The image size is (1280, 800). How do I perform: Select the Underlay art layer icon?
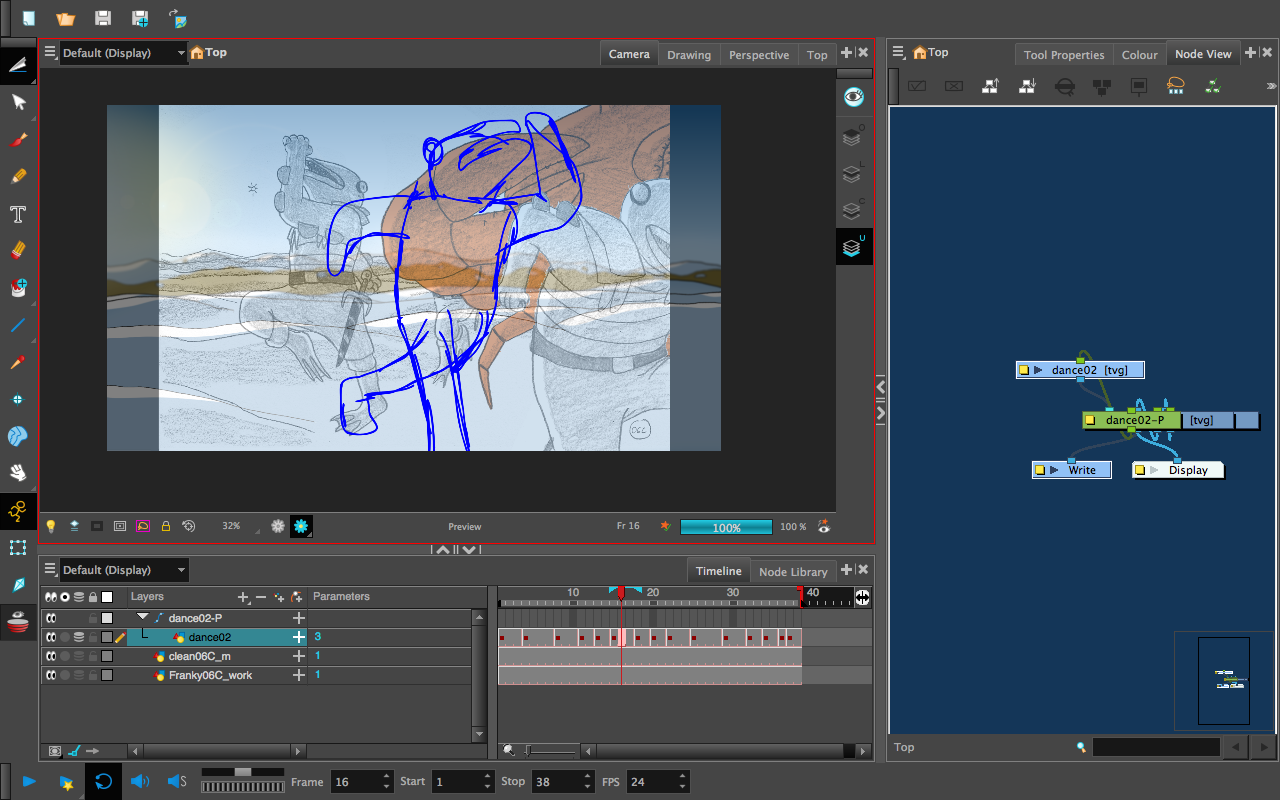point(852,246)
